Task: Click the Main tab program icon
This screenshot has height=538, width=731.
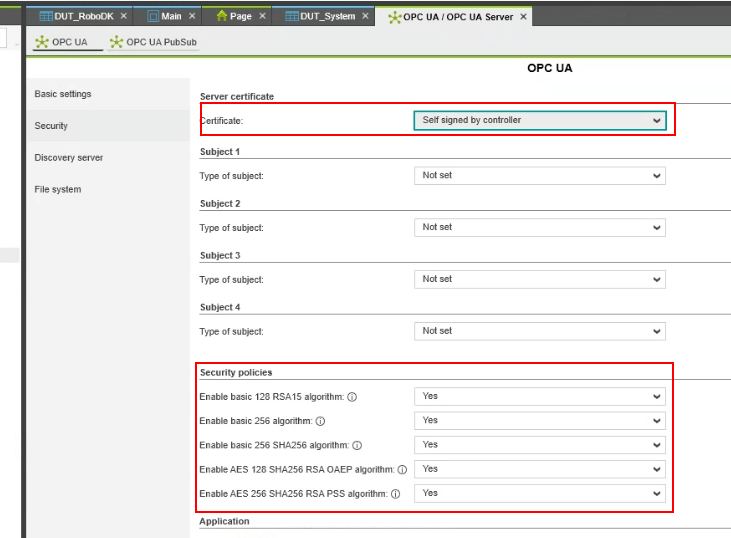Action: pos(153,16)
